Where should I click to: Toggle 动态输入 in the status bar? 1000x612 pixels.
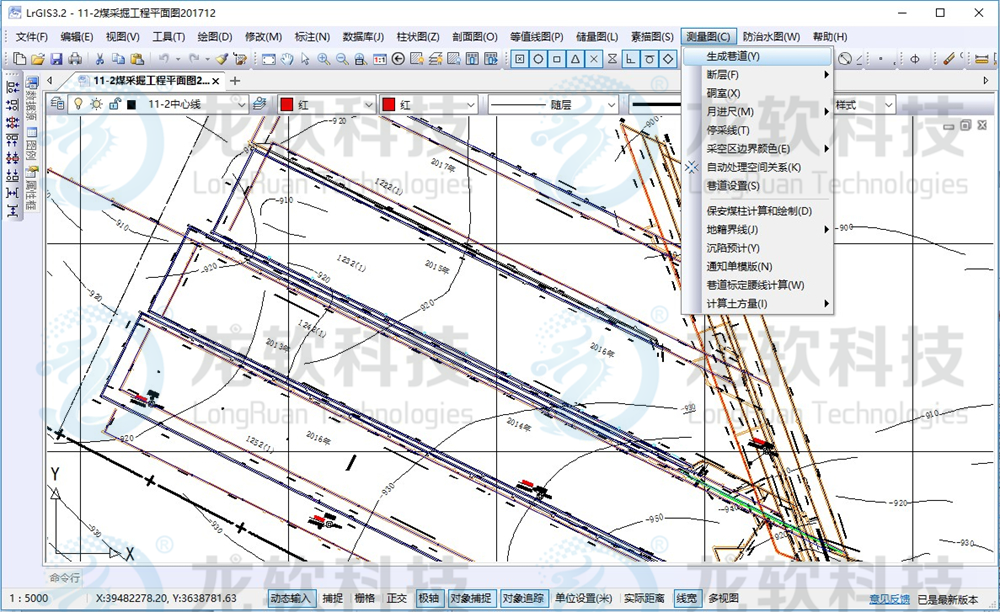click(292, 598)
